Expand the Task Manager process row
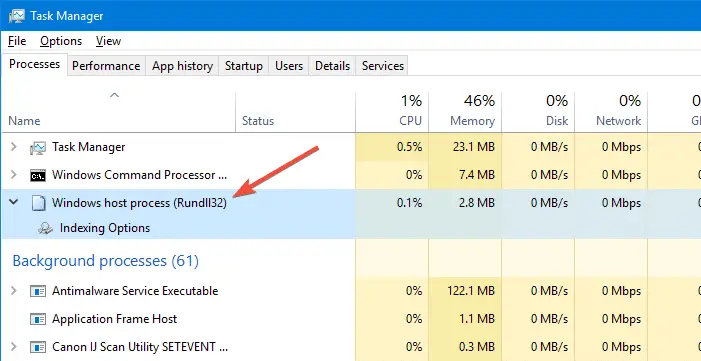This screenshot has width=701, height=361. pos(14,147)
